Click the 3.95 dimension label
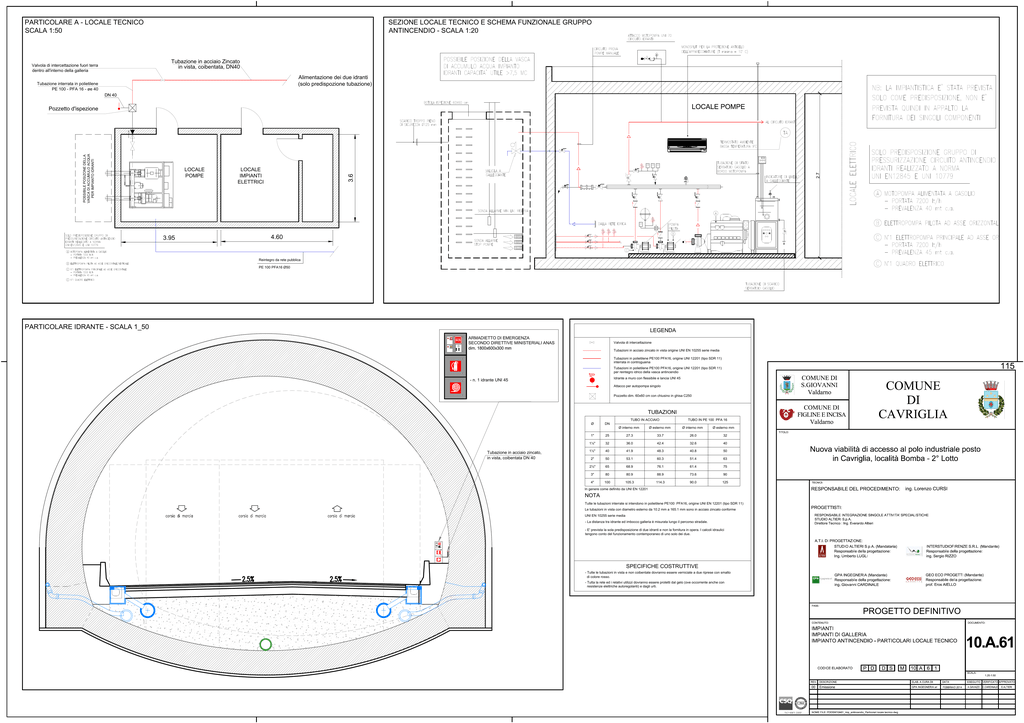Viewport: 1024px width, 723px height. tap(169, 237)
